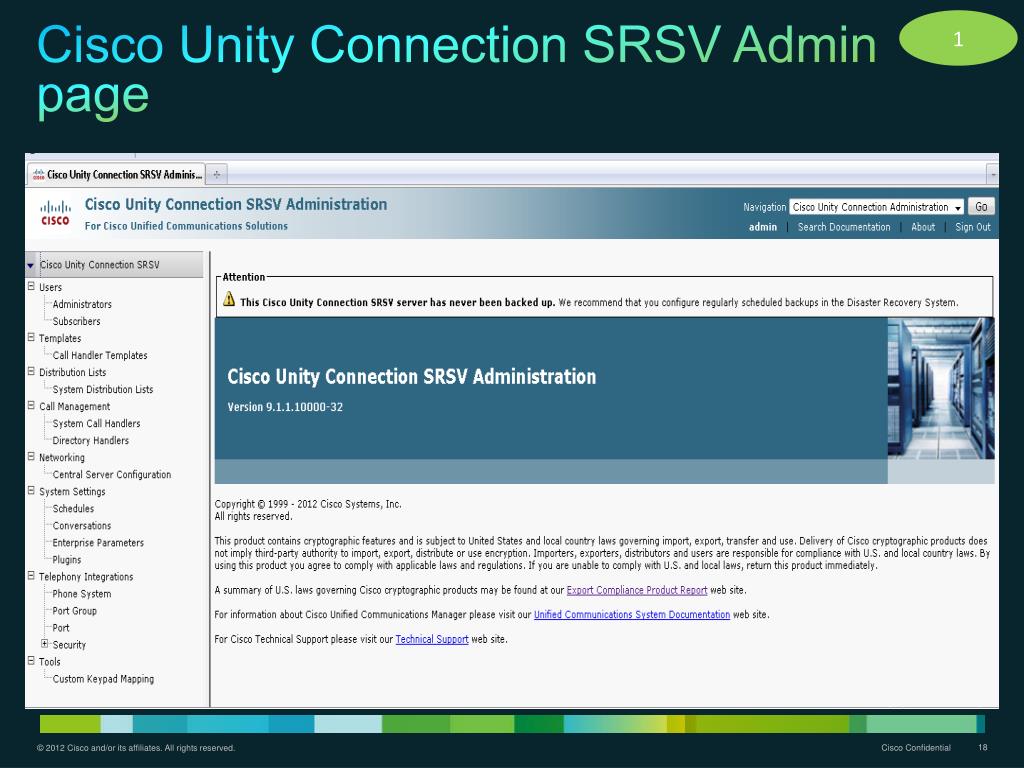Click the Copyright 1999 - 2012 Cisco Systems text
Screen dimensions: 1024x768
tap(308, 504)
